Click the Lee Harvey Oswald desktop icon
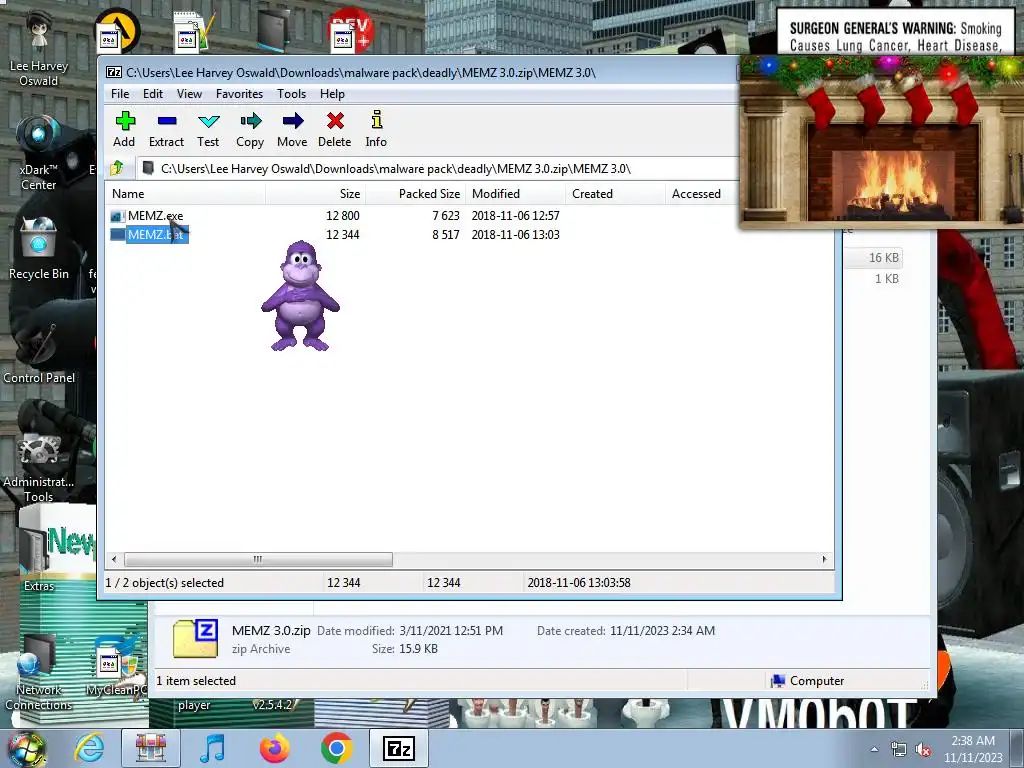Image resolution: width=1024 pixels, height=768 pixels. pos(39,49)
